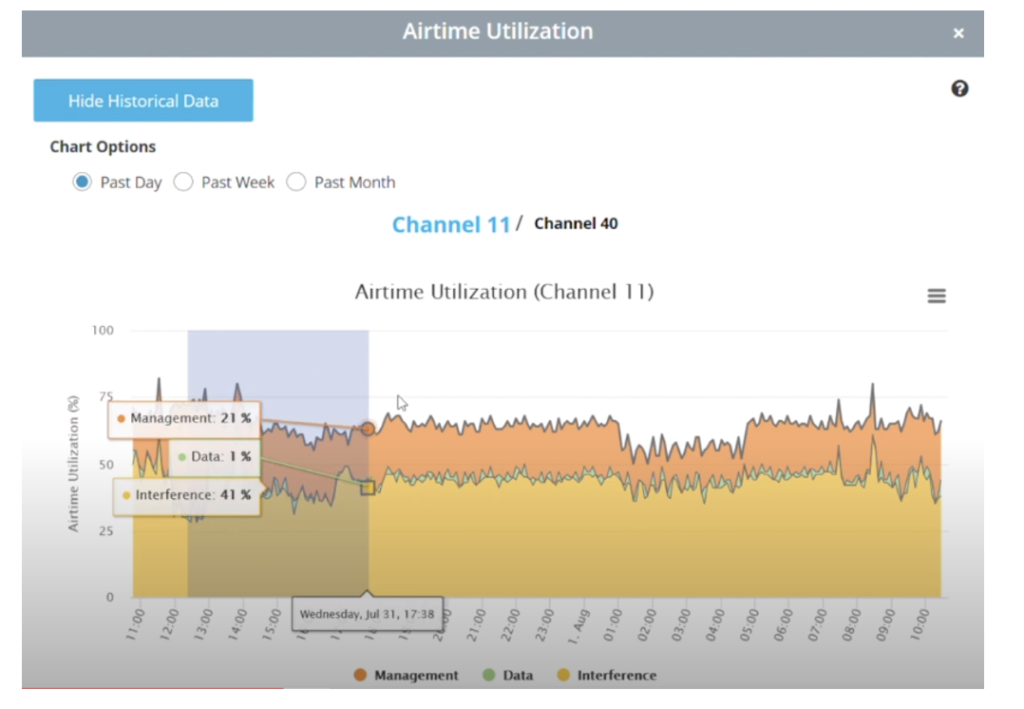Click the Interference 41 % tooltip label
This screenshot has height=709, width=1024.
coord(186,494)
